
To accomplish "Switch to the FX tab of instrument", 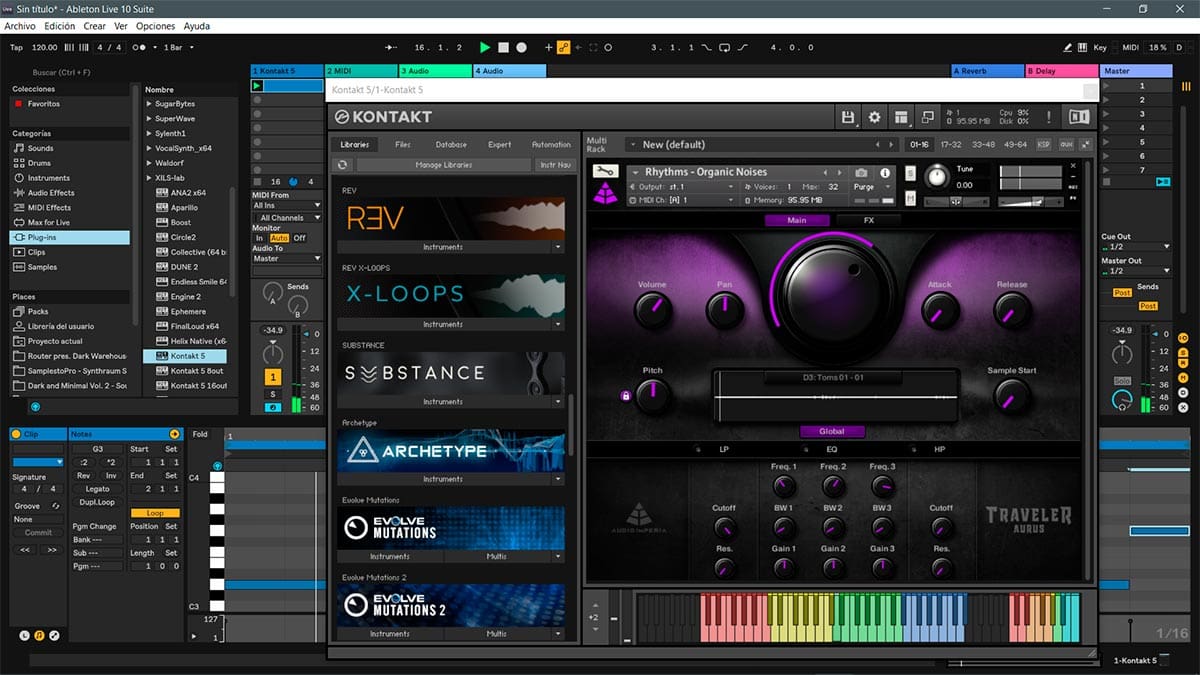I will (x=869, y=220).
